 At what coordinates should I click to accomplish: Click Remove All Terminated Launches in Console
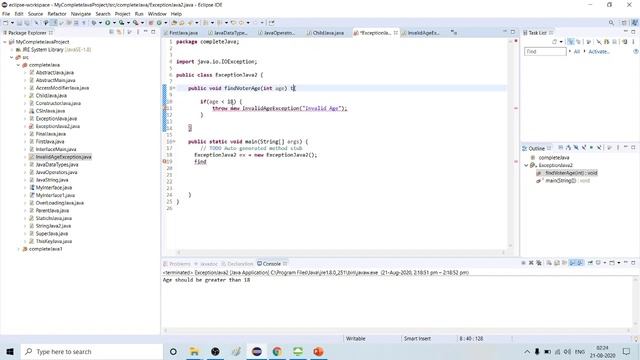coord(539,263)
